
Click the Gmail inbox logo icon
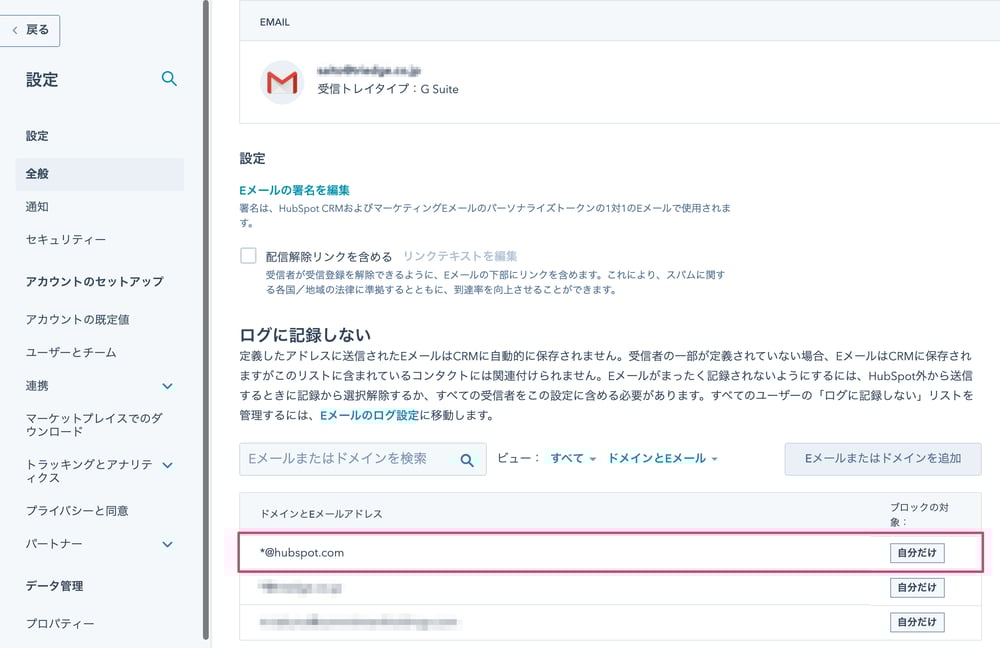click(282, 82)
